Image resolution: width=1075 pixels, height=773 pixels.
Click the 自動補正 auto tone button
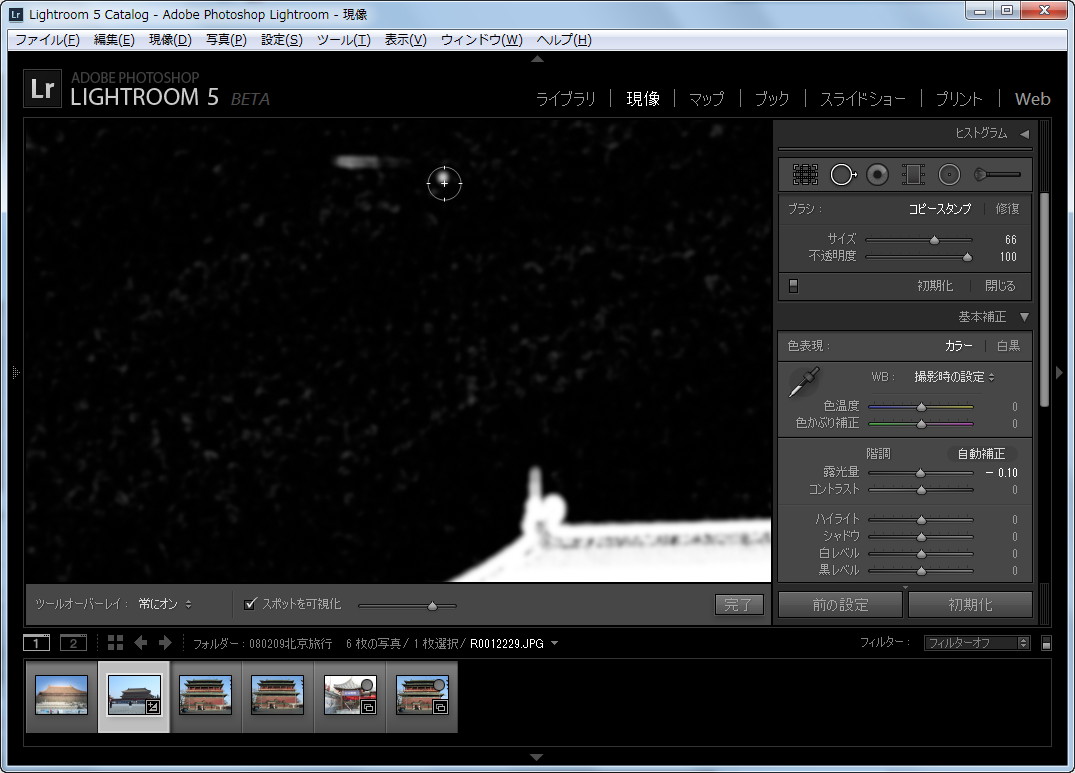click(981, 454)
